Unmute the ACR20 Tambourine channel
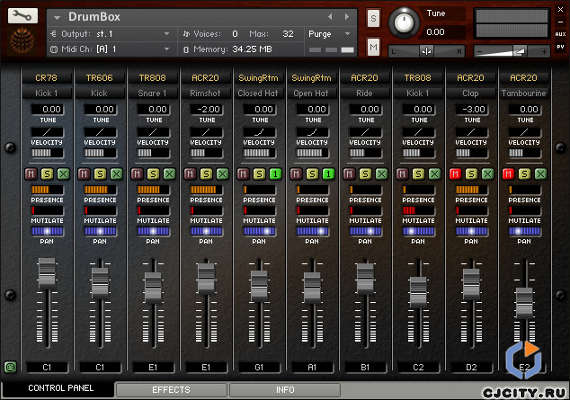The width and height of the screenshot is (570, 400). [x=508, y=174]
